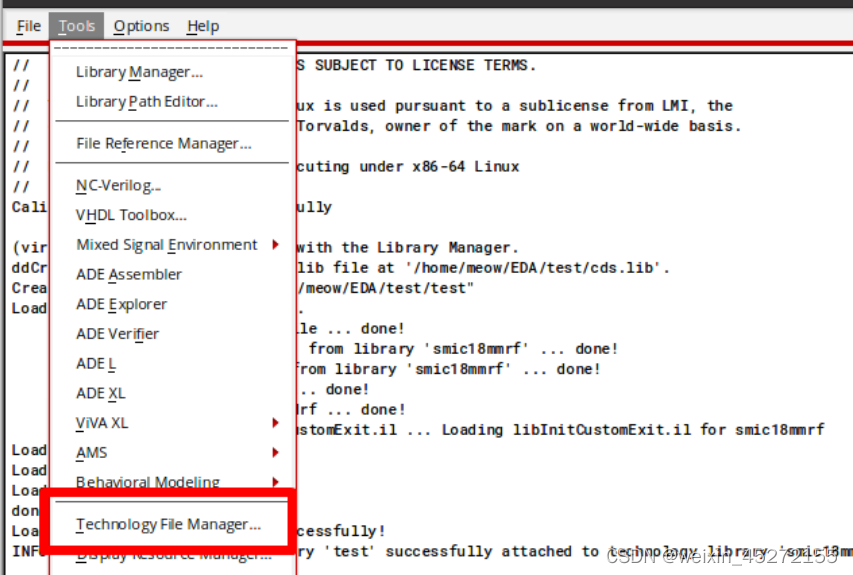
Task: Open the File menu
Action: coord(28,26)
